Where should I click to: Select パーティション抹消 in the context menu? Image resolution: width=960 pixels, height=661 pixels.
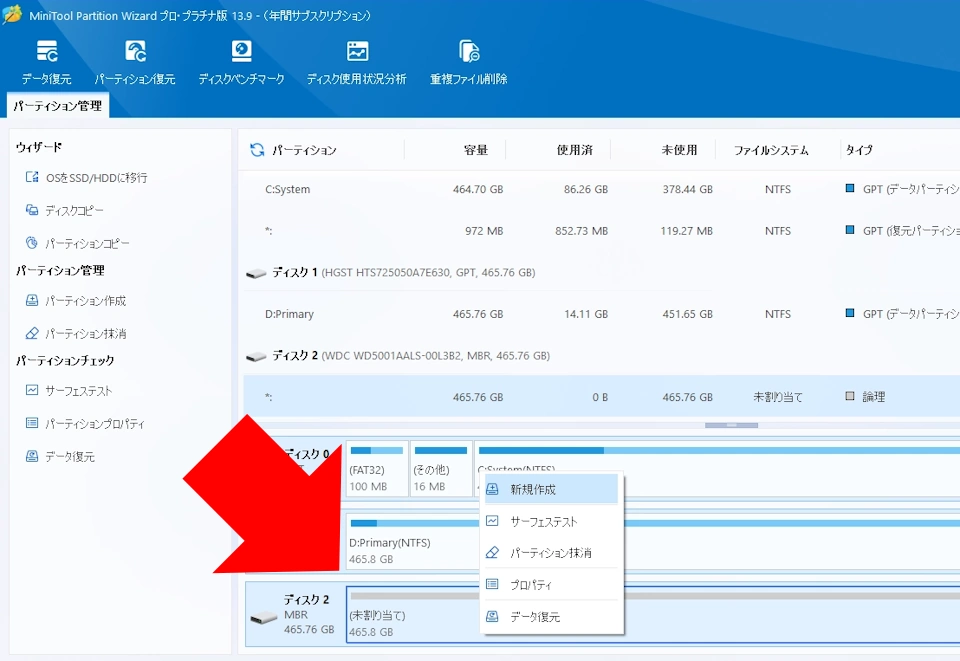coord(551,553)
